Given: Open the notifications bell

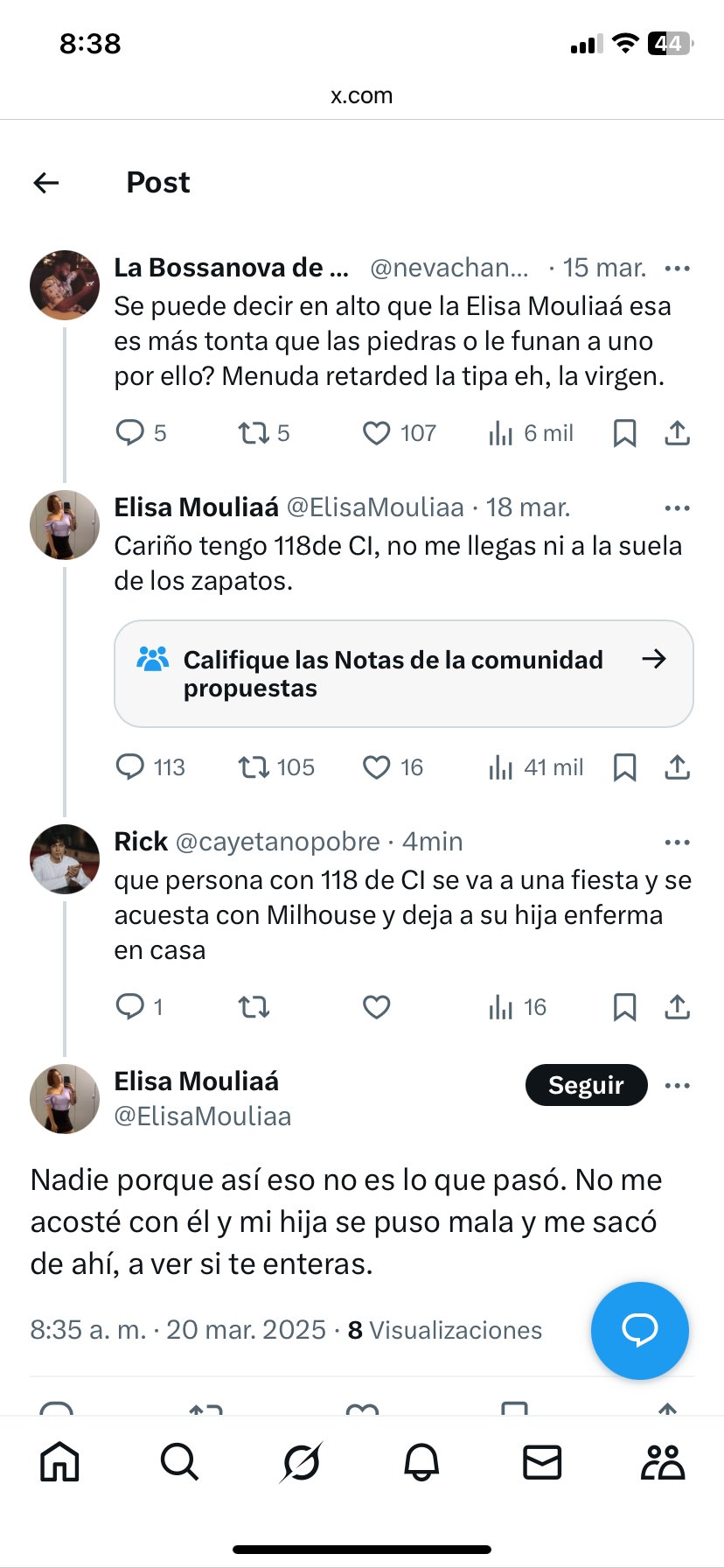Looking at the screenshot, I should click(x=421, y=1462).
